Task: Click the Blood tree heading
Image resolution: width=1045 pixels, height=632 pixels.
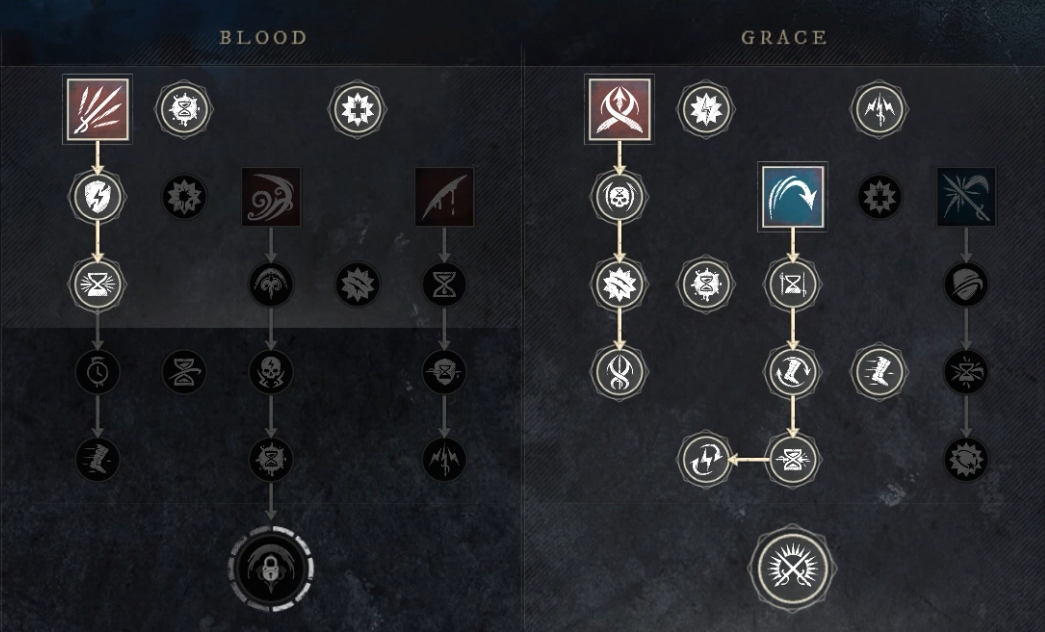Action: coord(263,37)
